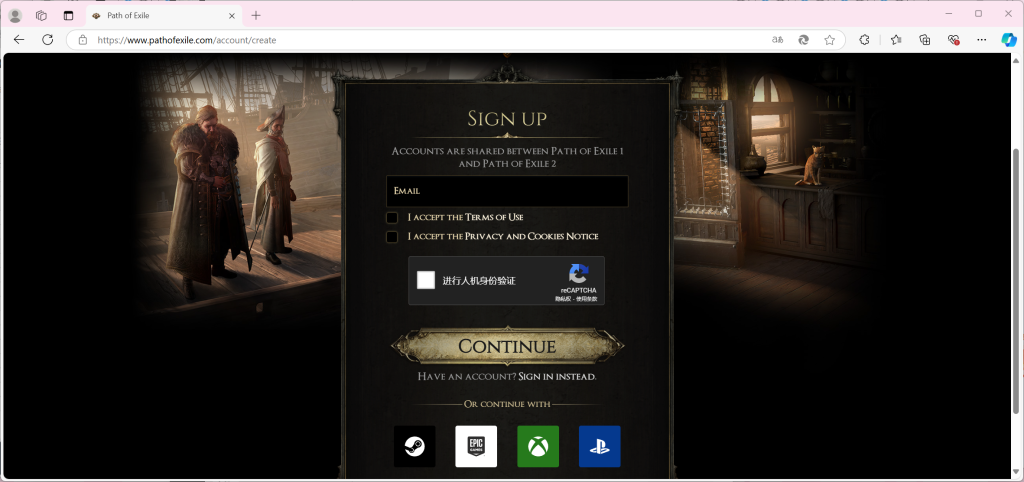Image resolution: width=1024 pixels, height=482 pixels.
Task: Check the accept Privacy and Cookies box
Action: click(x=392, y=236)
